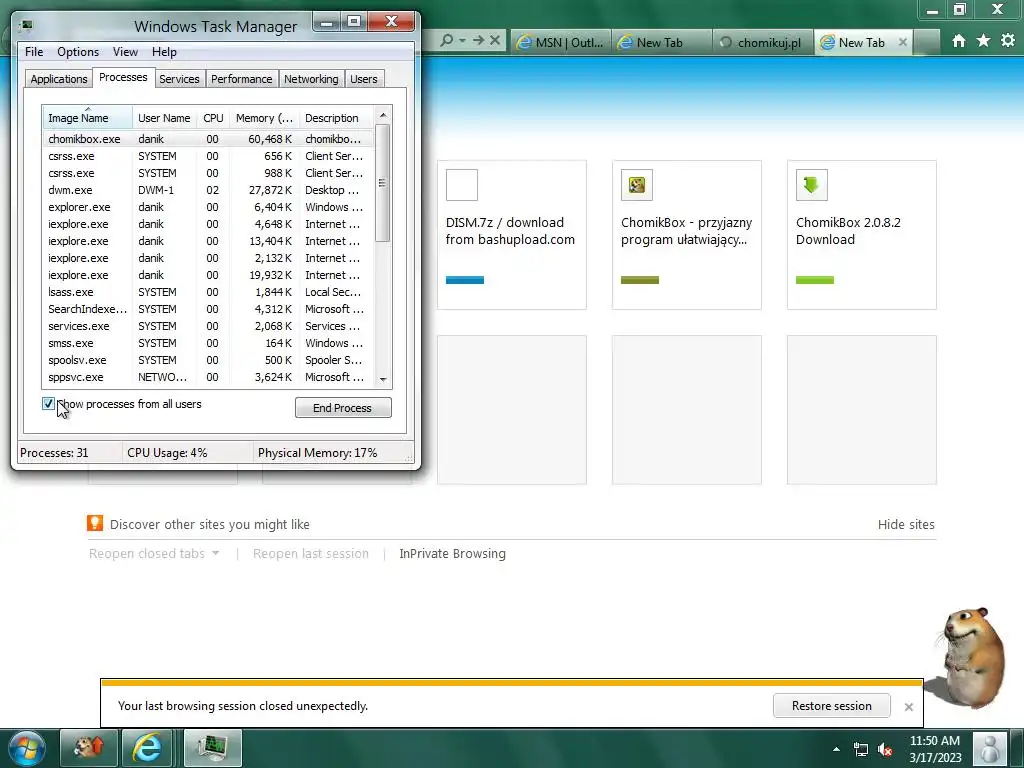Image resolution: width=1024 pixels, height=768 pixels.
Task: Open the blank new tab button in IE
Action: [926, 42]
